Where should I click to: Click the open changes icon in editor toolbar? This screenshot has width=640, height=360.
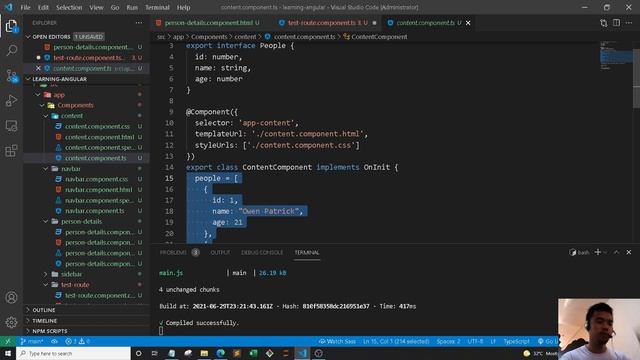[603, 23]
